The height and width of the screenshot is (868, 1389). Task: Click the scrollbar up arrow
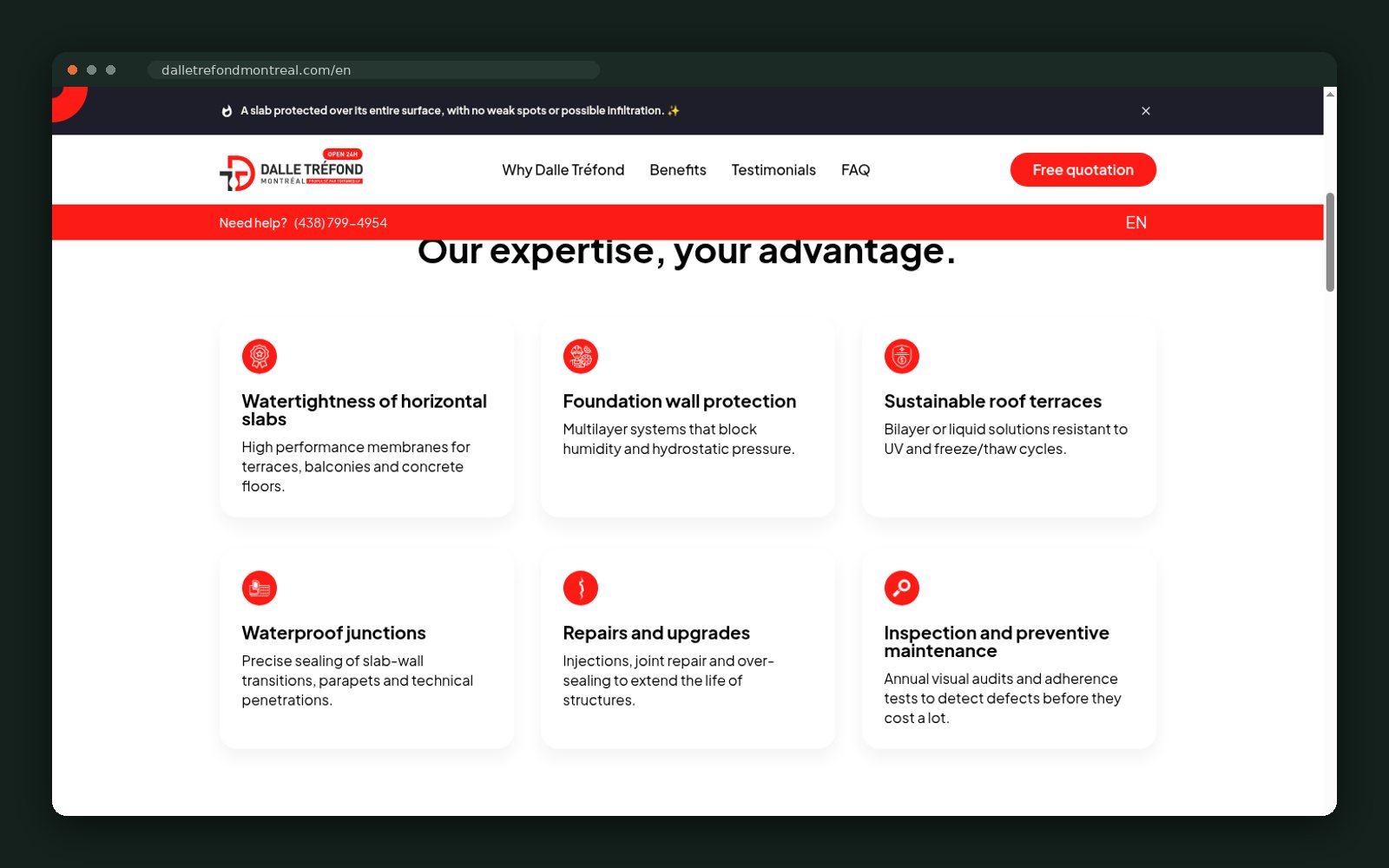[x=1330, y=94]
